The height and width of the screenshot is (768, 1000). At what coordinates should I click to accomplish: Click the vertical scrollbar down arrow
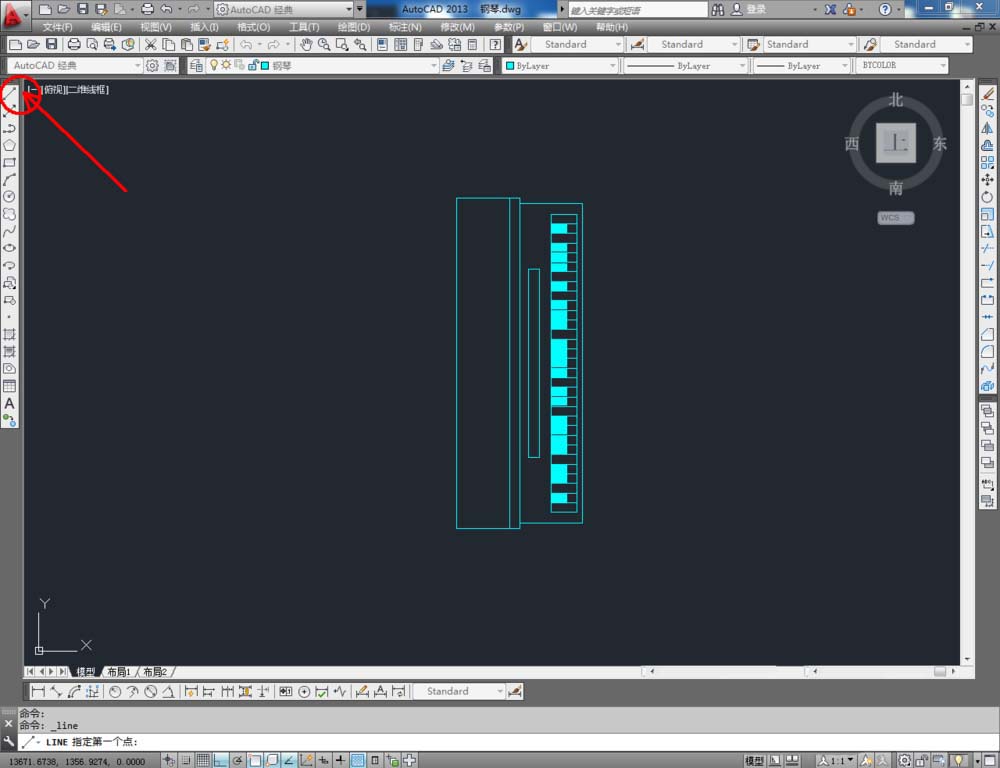click(x=967, y=660)
